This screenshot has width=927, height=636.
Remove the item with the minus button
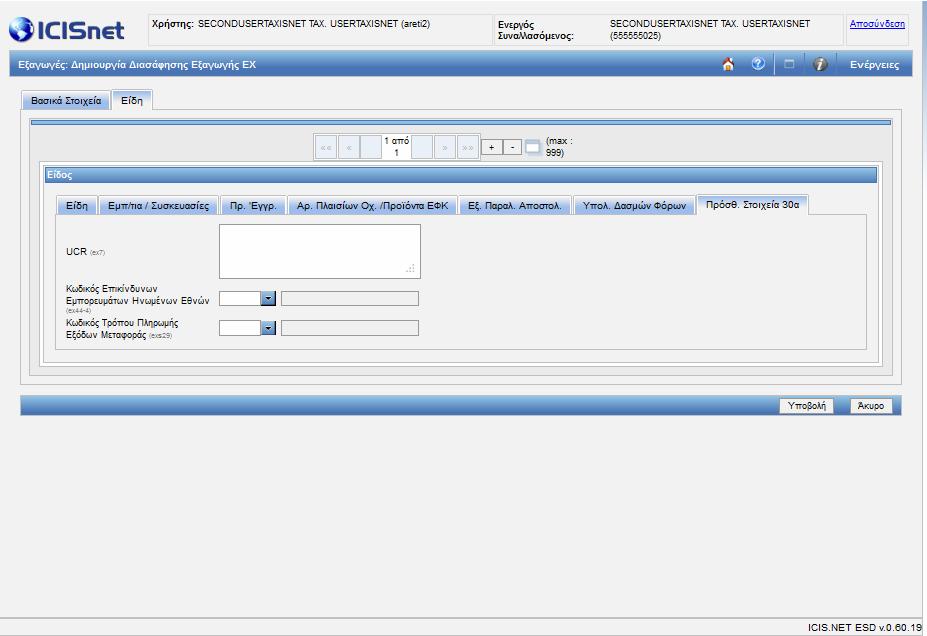(512, 147)
